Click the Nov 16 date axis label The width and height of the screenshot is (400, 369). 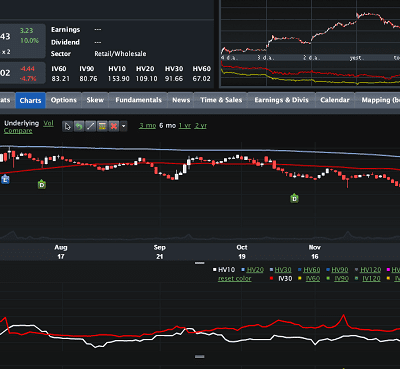click(x=315, y=252)
